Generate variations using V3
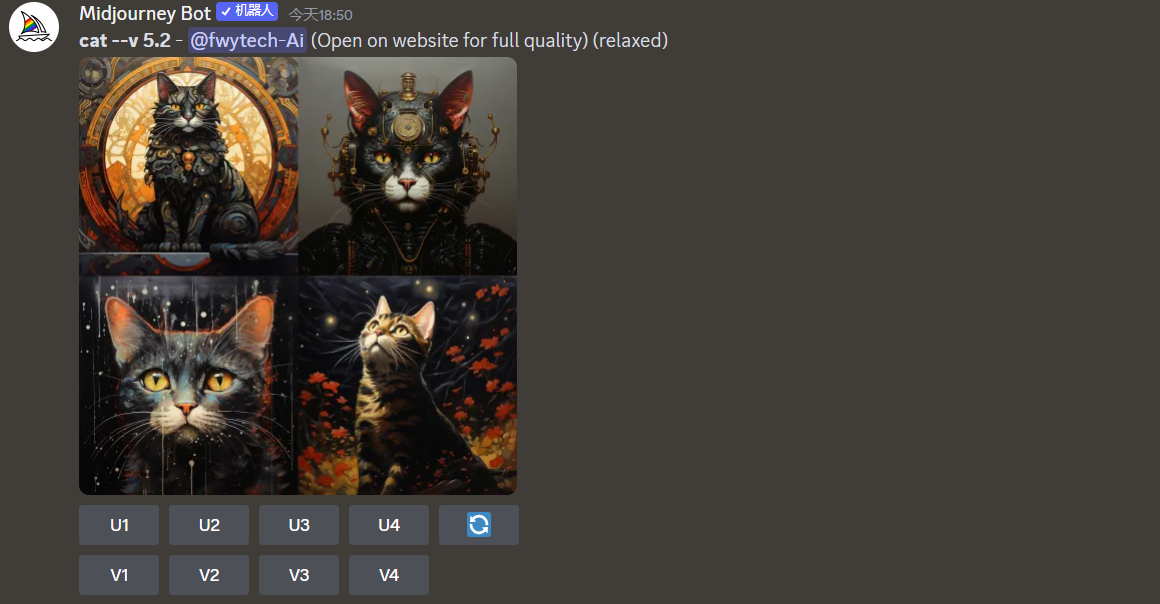Screen dimensions: 1160x604 coord(299,575)
